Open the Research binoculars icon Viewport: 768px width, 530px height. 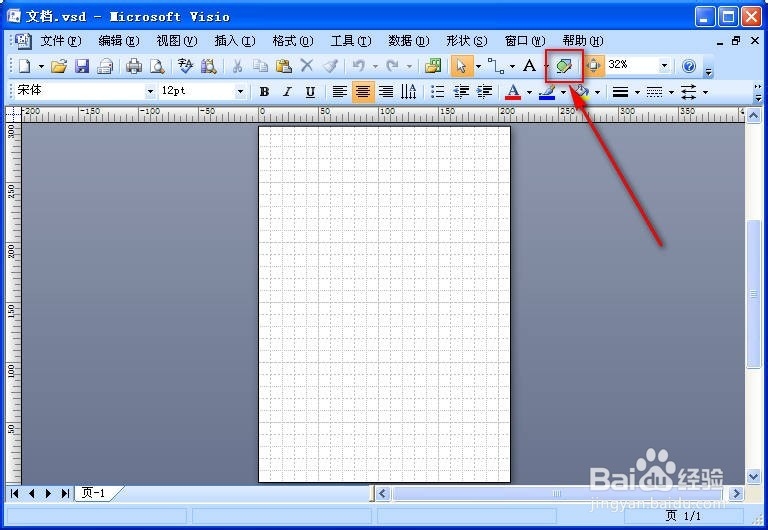(209, 66)
